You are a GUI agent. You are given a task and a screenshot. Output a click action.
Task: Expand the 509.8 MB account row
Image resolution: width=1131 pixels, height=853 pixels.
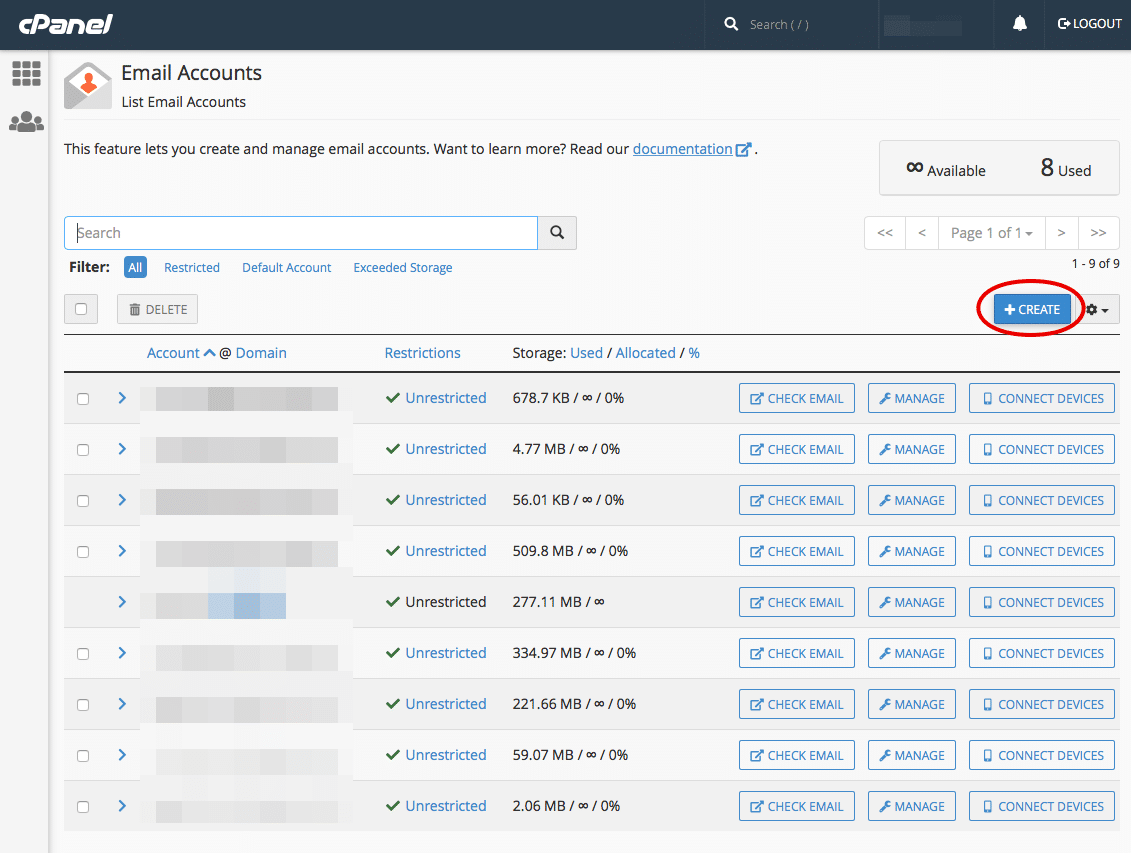122,551
